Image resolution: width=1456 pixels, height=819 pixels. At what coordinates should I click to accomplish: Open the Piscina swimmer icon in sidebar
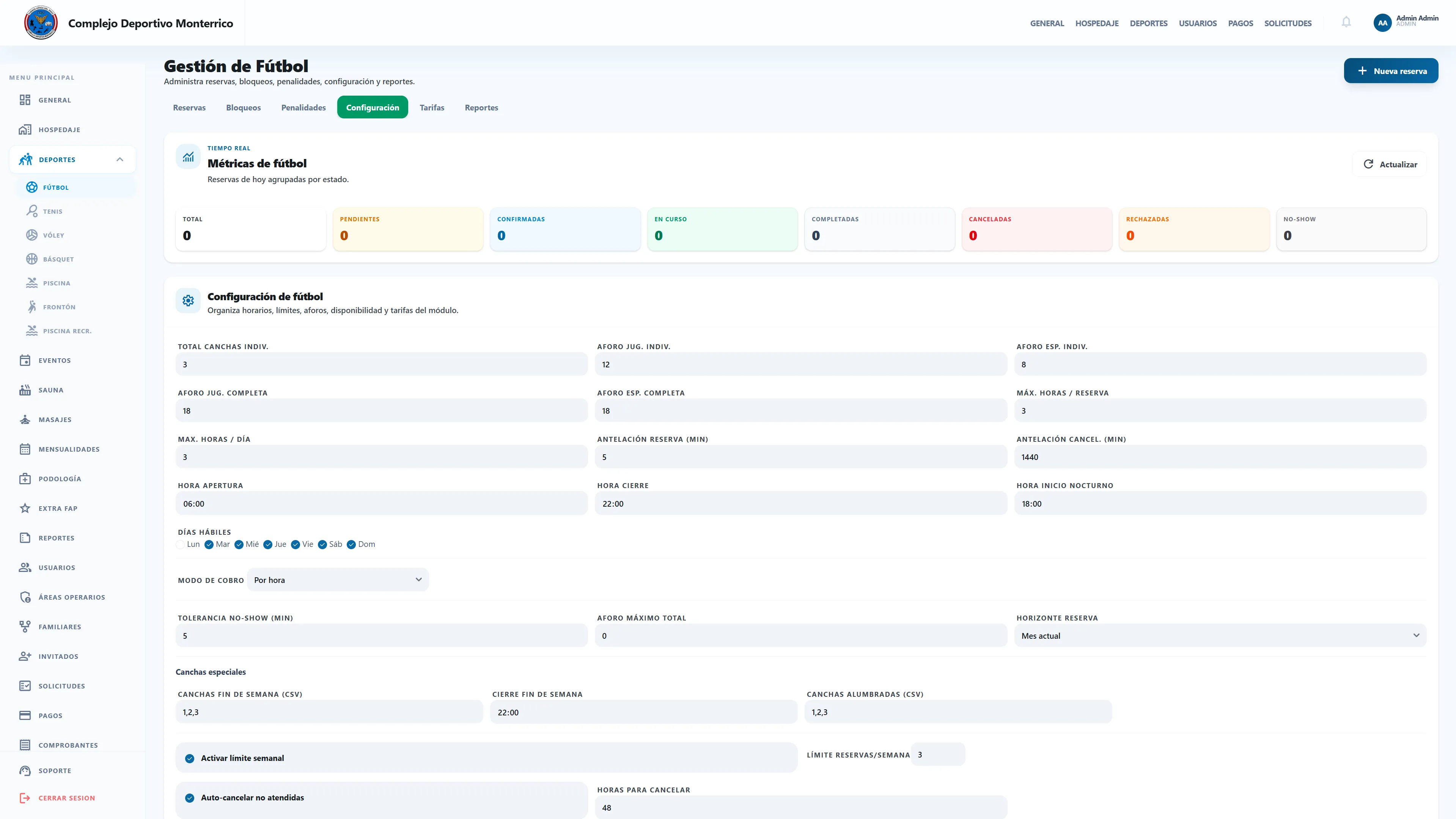point(32,283)
